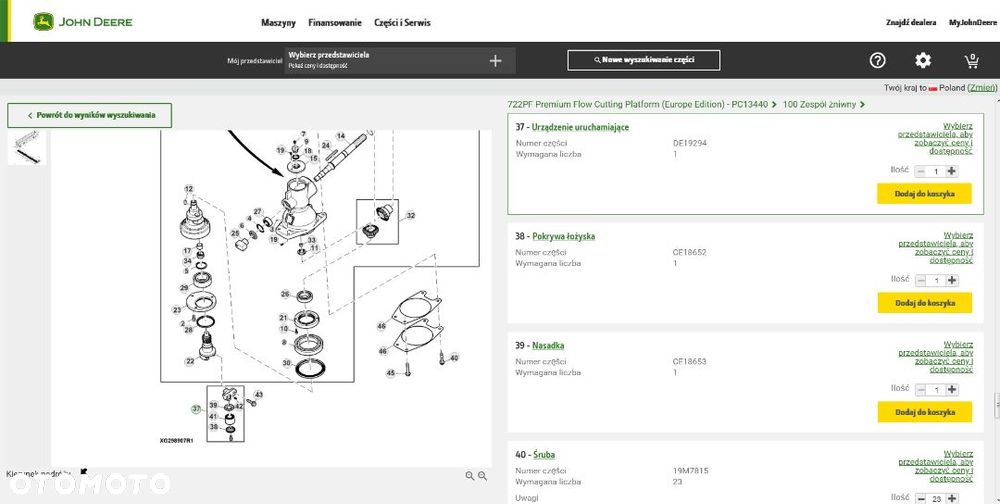Open the Finansowanie menu
The width and height of the screenshot is (1000, 504).
(x=335, y=22)
